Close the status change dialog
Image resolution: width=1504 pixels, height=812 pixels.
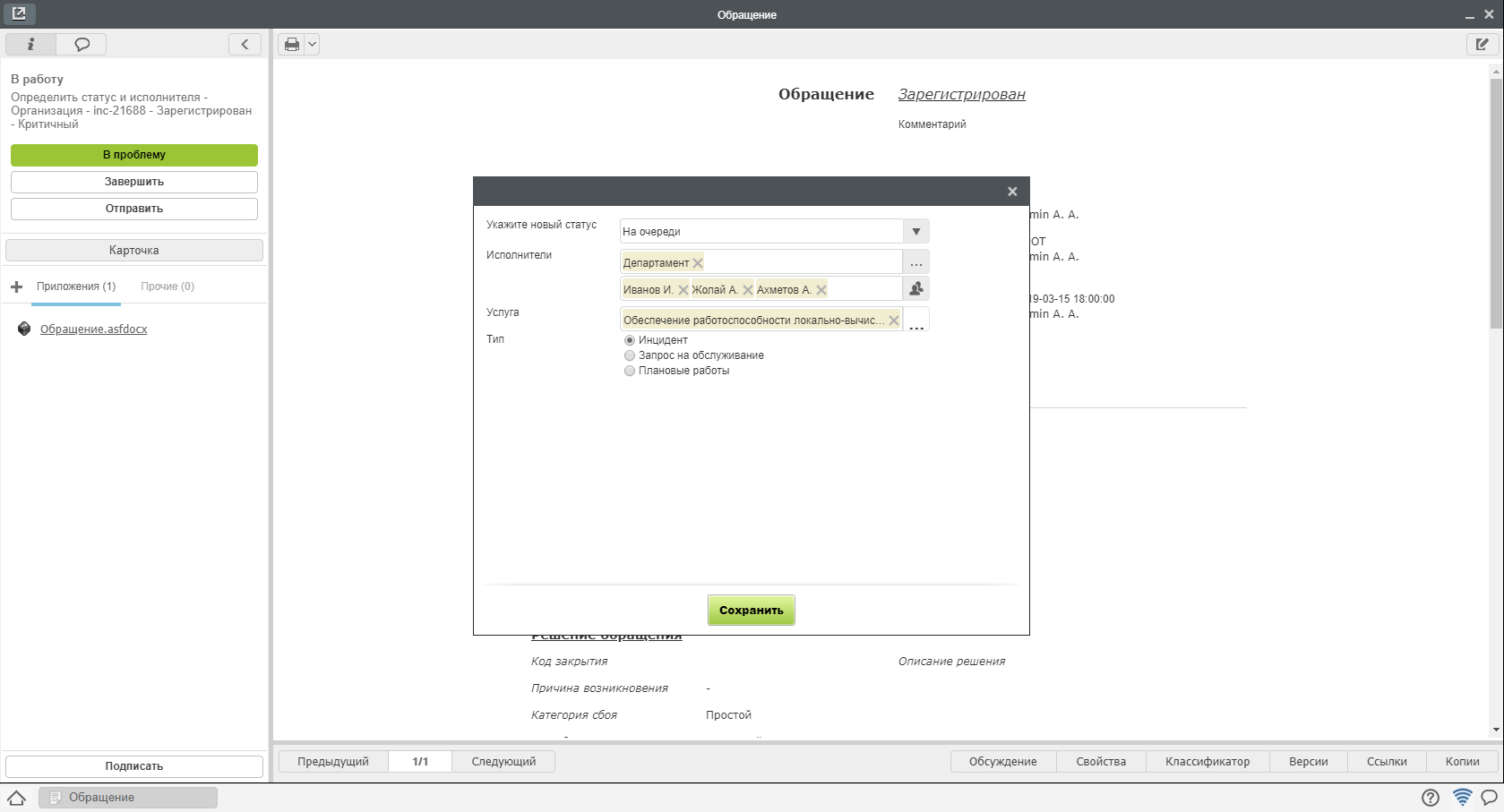pyautogui.click(x=1012, y=192)
